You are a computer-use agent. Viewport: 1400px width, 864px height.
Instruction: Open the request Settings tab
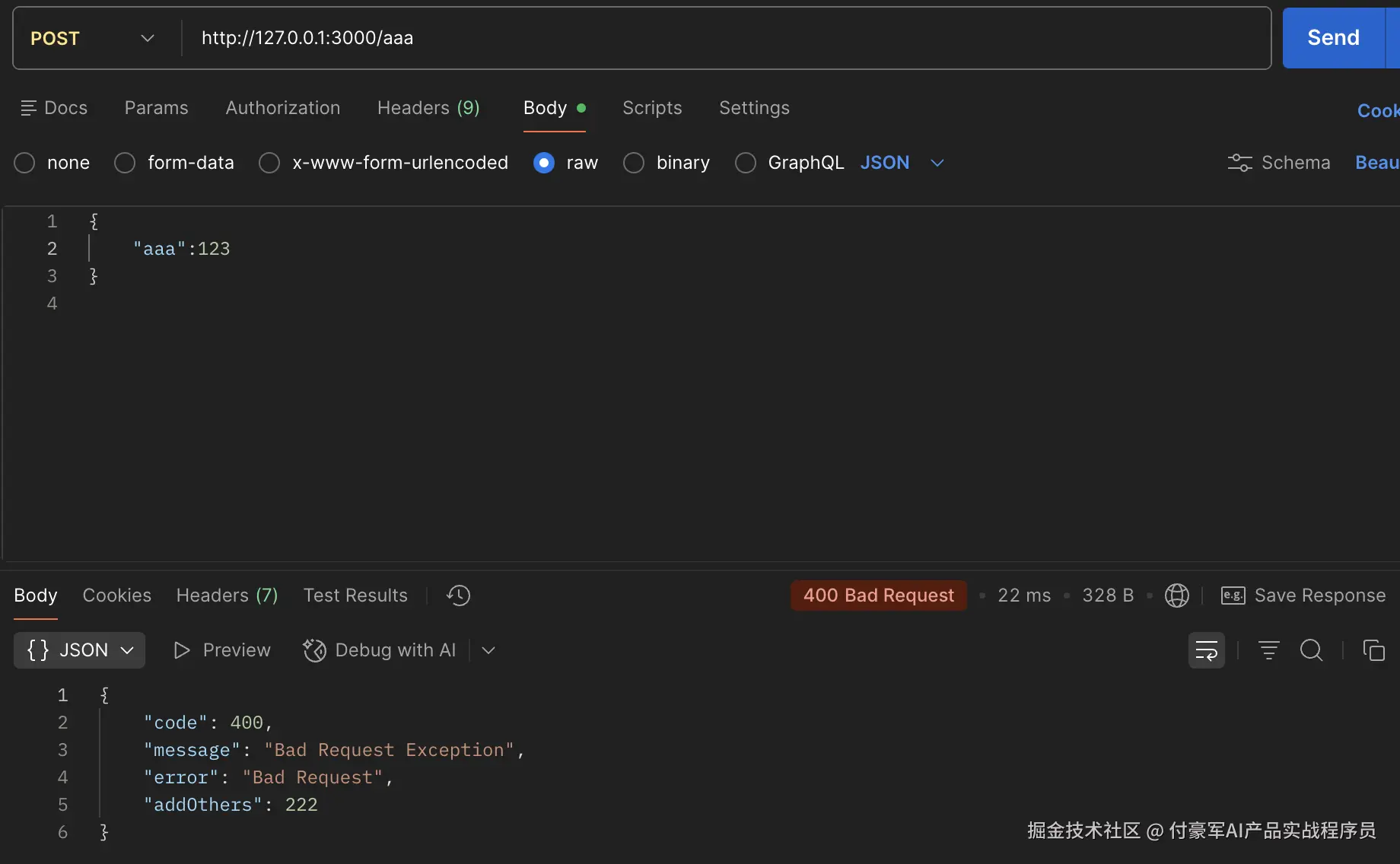tap(754, 108)
